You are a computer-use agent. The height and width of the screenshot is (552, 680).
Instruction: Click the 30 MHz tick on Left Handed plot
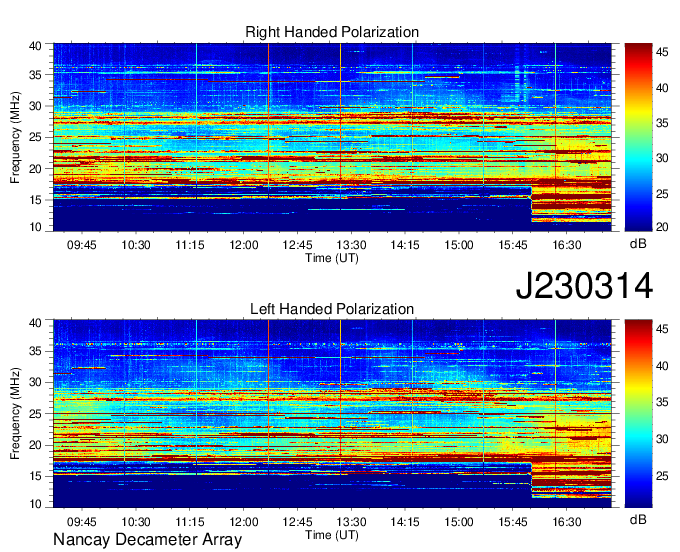pos(35,382)
